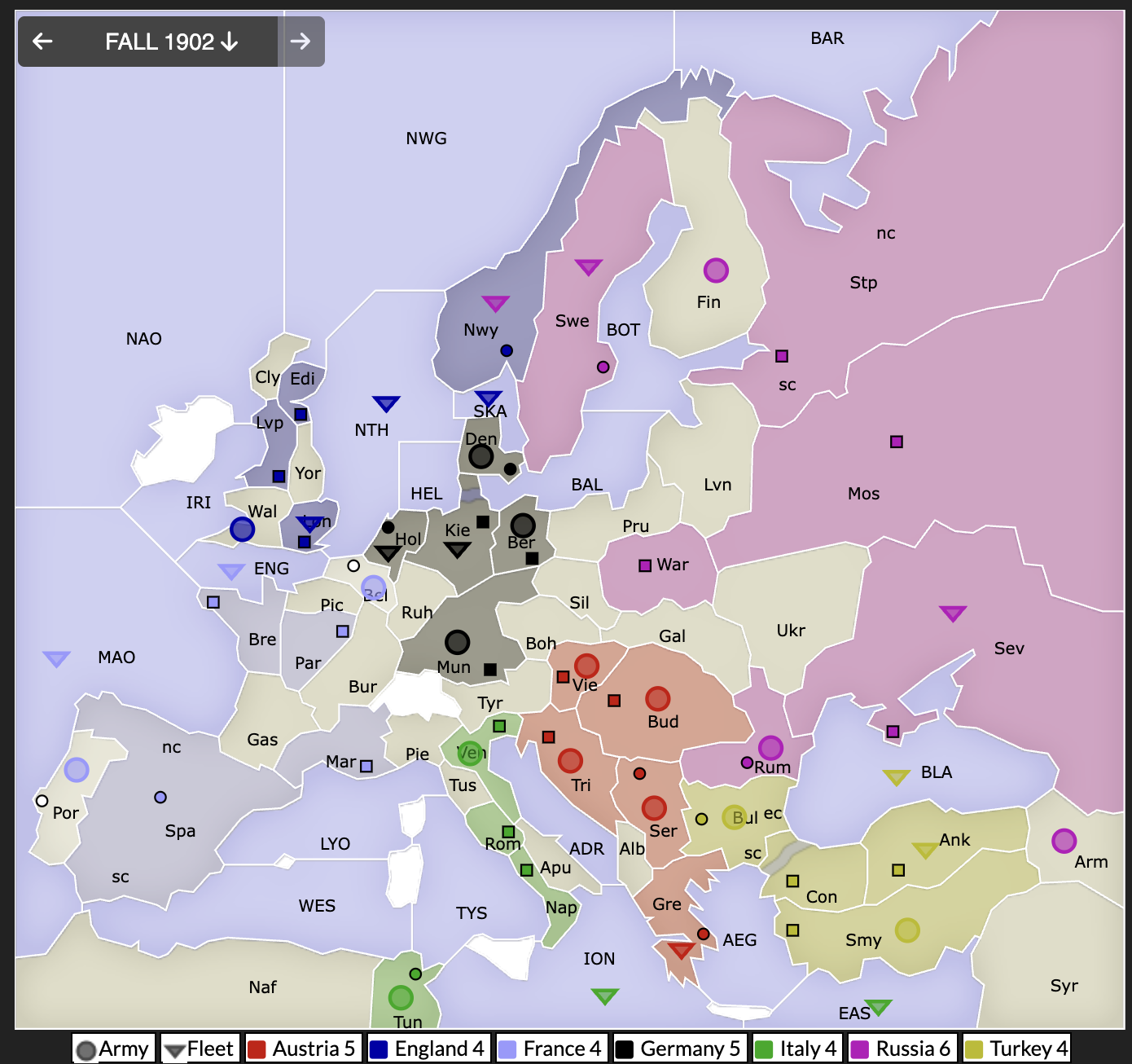
Task: Select the Austrian army in Vienna
Action: (586, 666)
